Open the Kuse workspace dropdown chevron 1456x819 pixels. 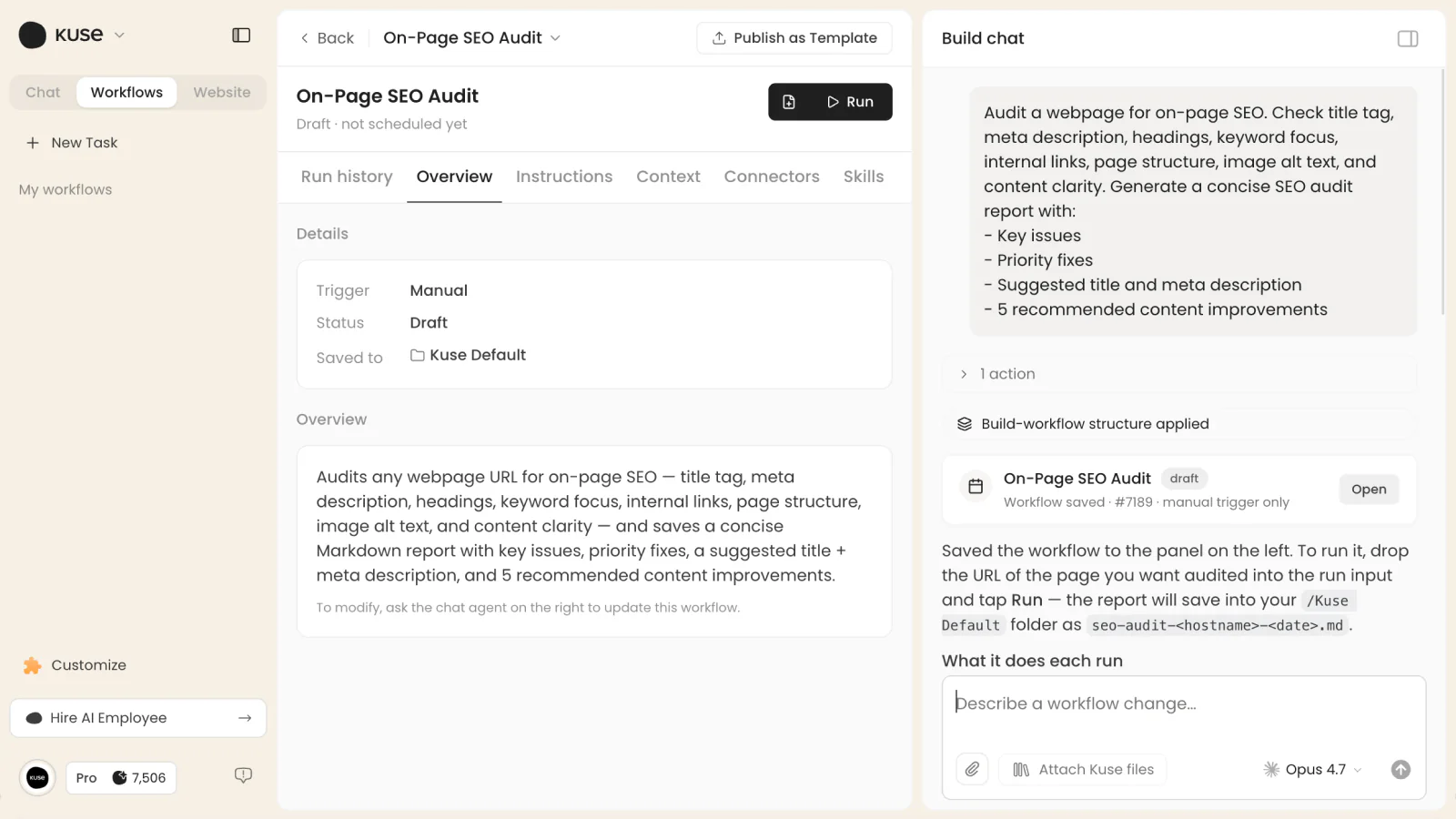coord(119,35)
